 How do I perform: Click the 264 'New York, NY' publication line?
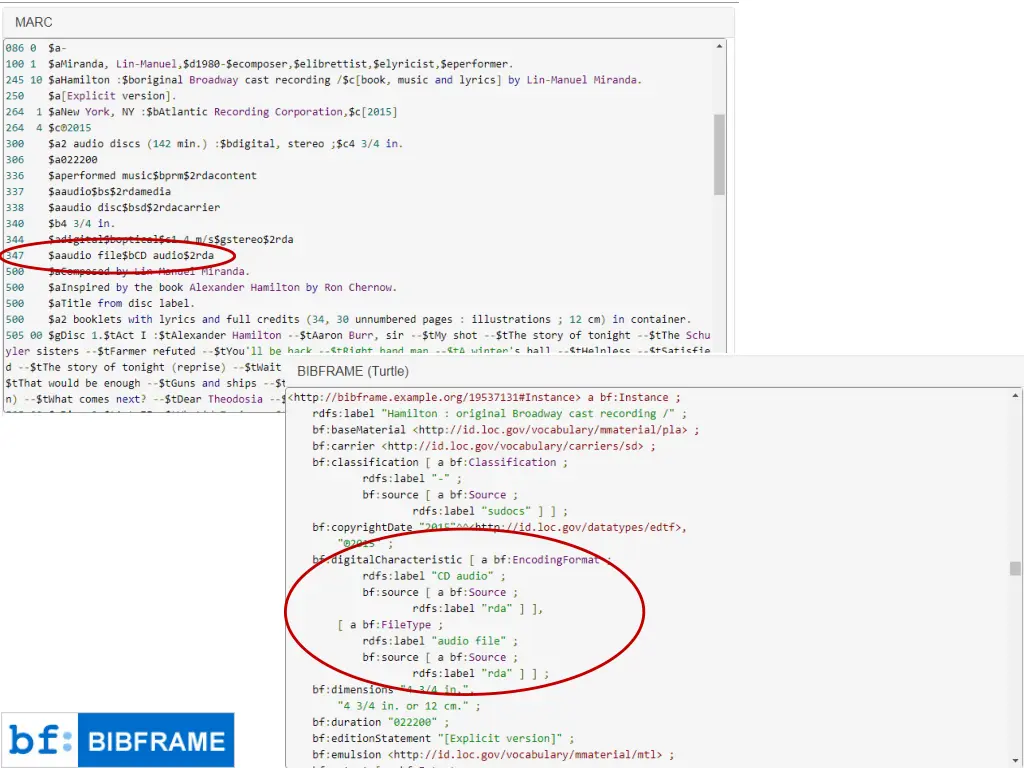tap(201, 112)
